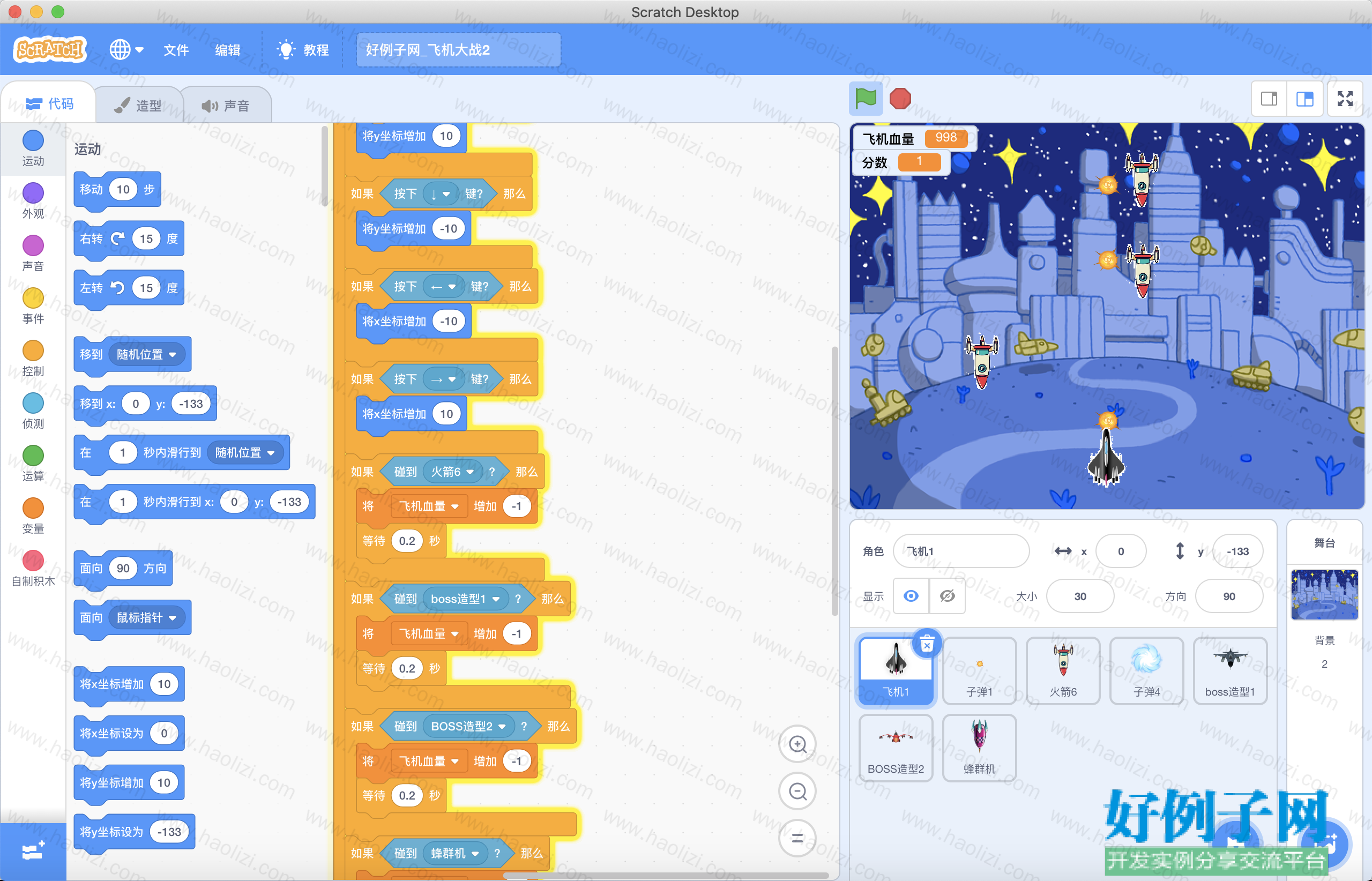Click the green flag to run project

click(x=866, y=99)
